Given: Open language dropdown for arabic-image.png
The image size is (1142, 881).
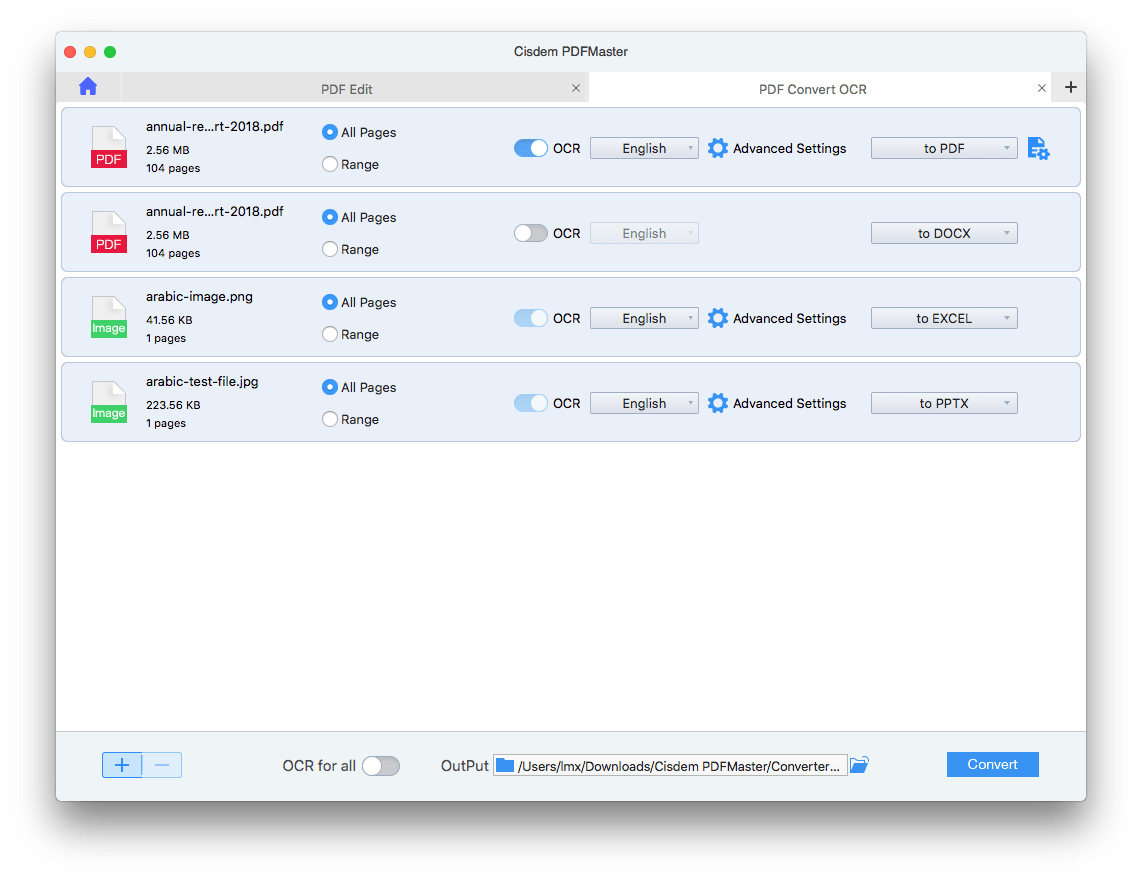Looking at the screenshot, I should click(644, 318).
